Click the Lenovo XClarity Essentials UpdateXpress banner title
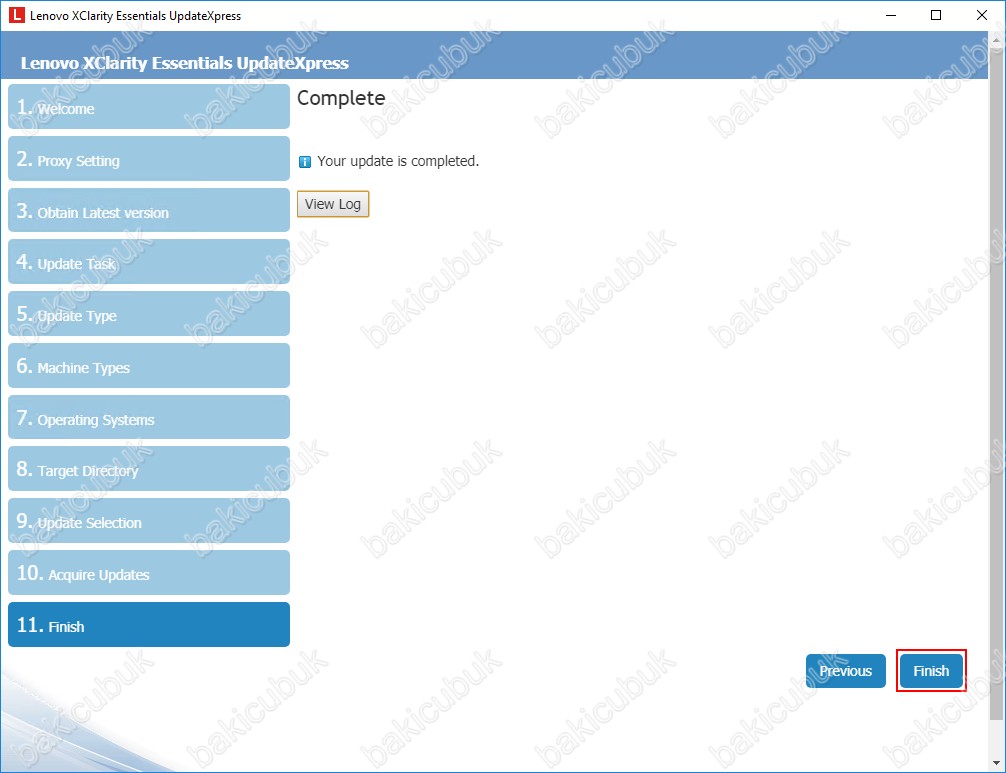1006x773 pixels. click(185, 63)
